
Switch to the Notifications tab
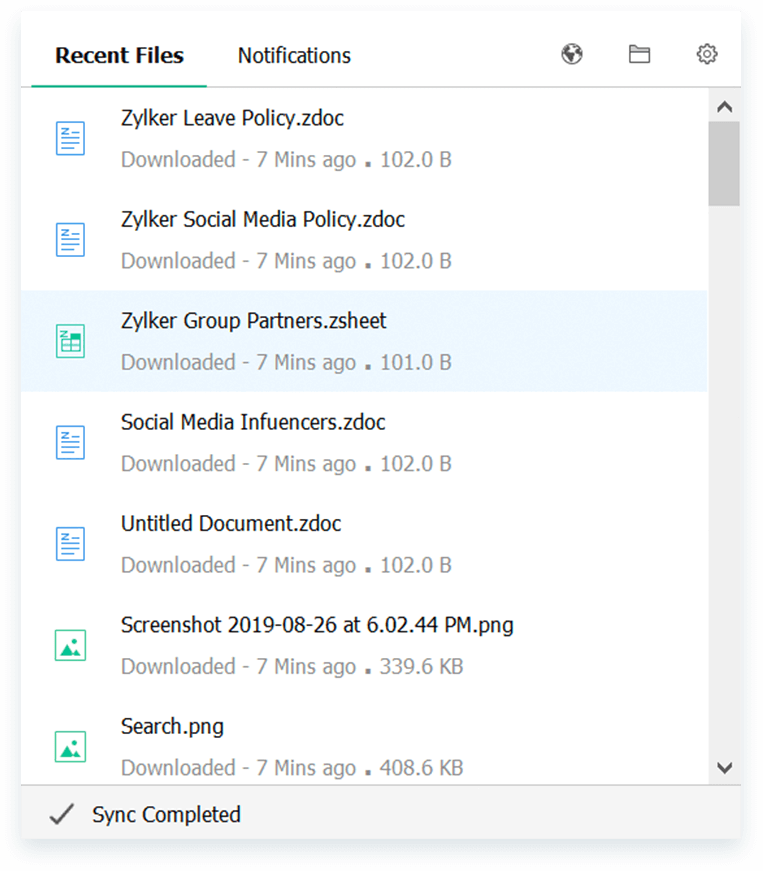click(294, 56)
